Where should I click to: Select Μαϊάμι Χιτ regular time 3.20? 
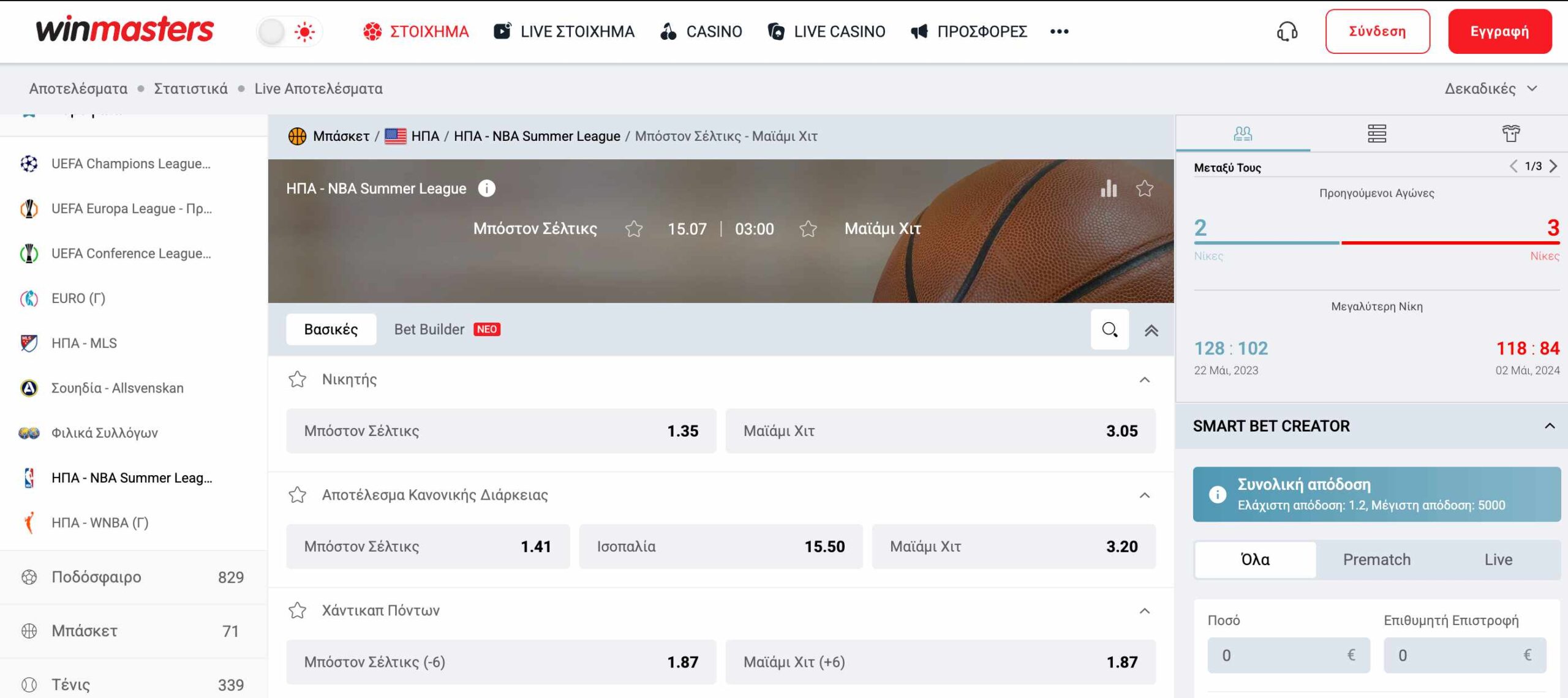point(1014,546)
